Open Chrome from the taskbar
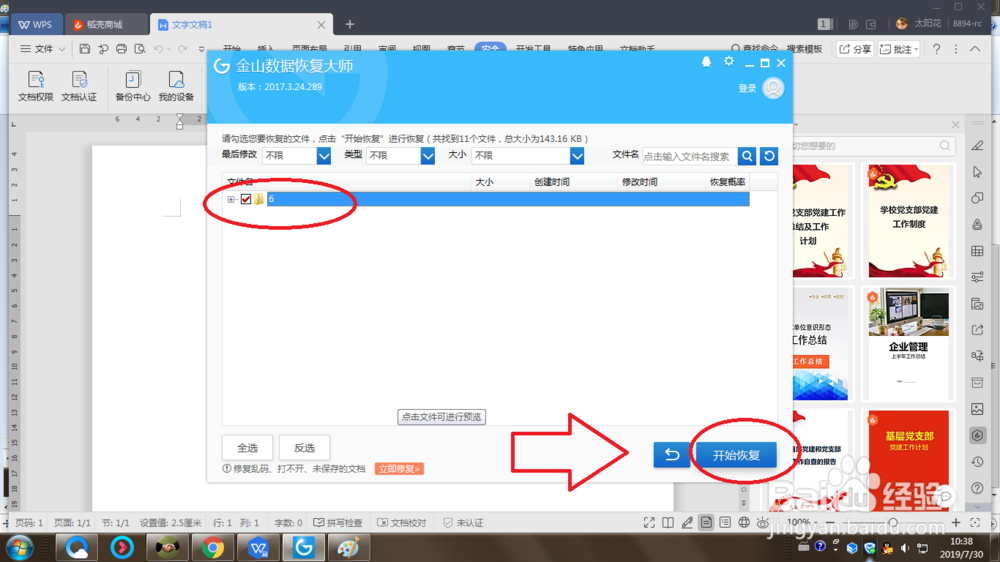Image resolution: width=1000 pixels, height=562 pixels. point(213,547)
